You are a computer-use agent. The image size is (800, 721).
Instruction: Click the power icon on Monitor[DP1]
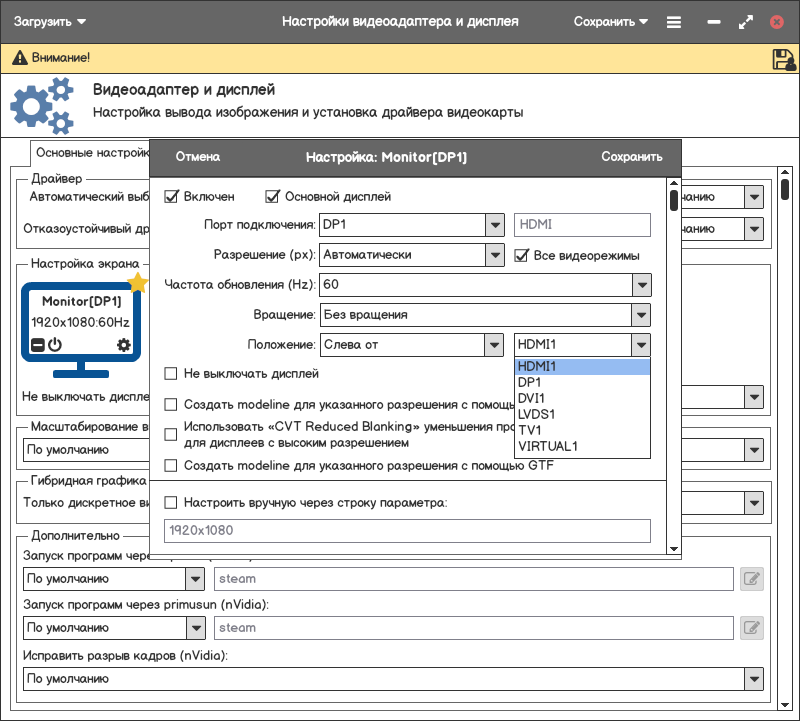(x=55, y=345)
